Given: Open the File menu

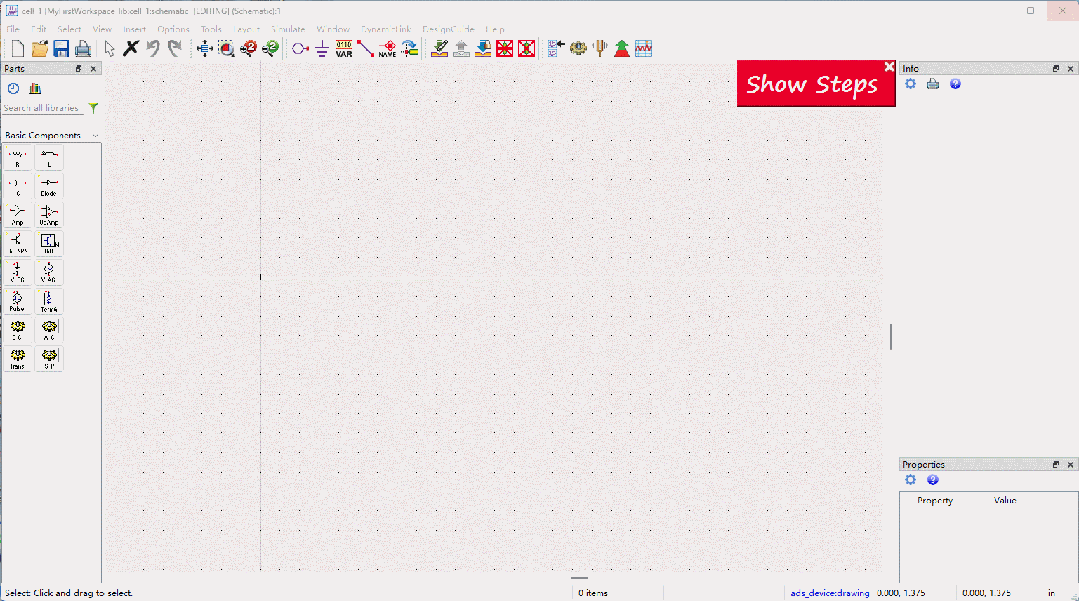Looking at the screenshot, I should click(x=13, y=29).
